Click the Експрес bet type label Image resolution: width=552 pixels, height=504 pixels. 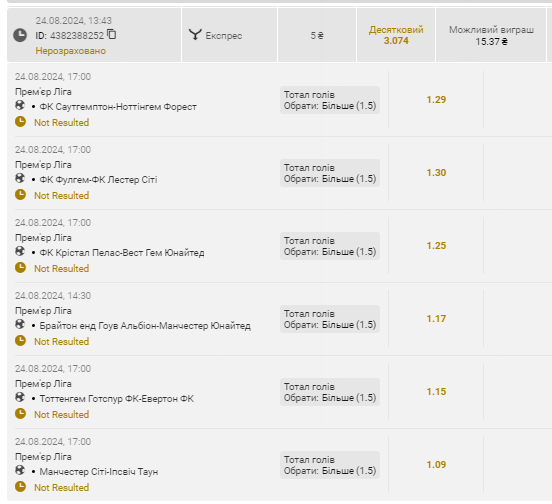(224, 36)
